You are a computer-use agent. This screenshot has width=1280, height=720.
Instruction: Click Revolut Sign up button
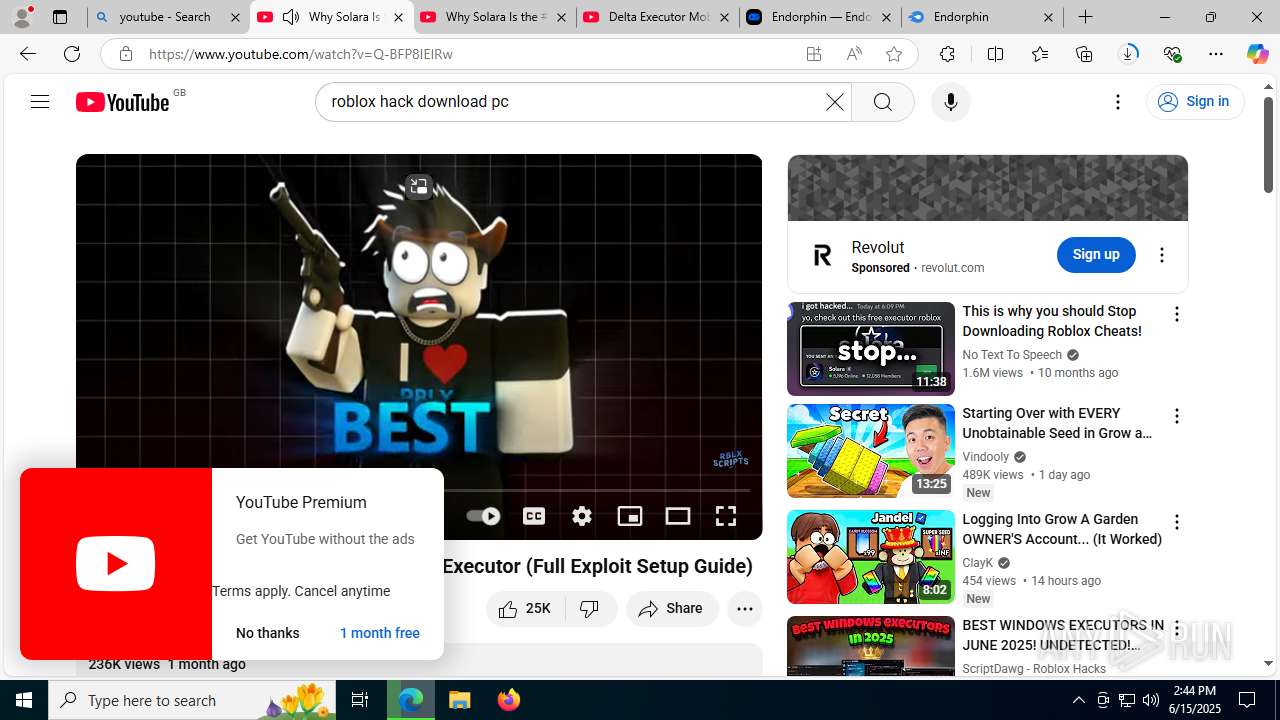(1096, 255)
